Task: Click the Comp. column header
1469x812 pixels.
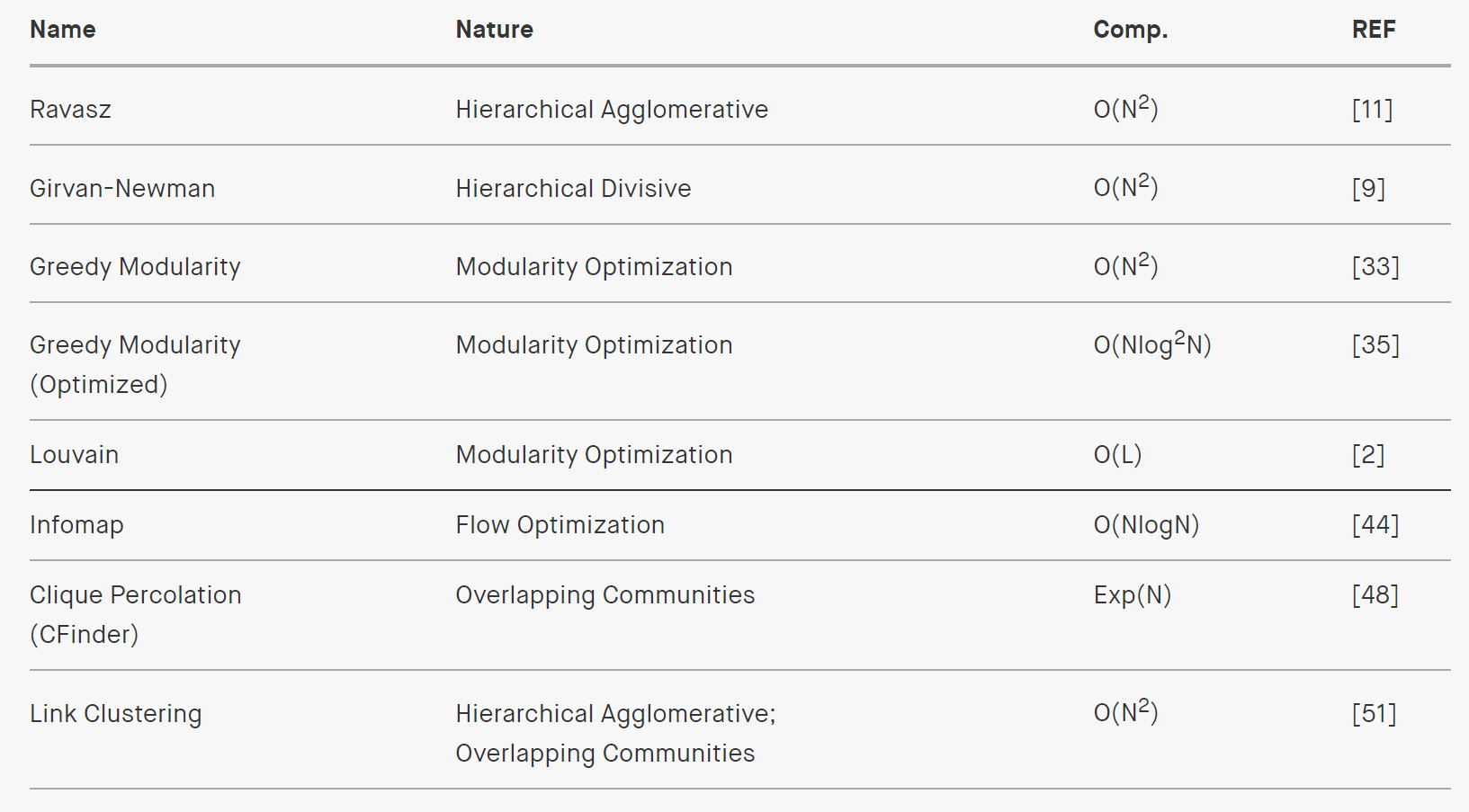Action: tap(1131, 30)
